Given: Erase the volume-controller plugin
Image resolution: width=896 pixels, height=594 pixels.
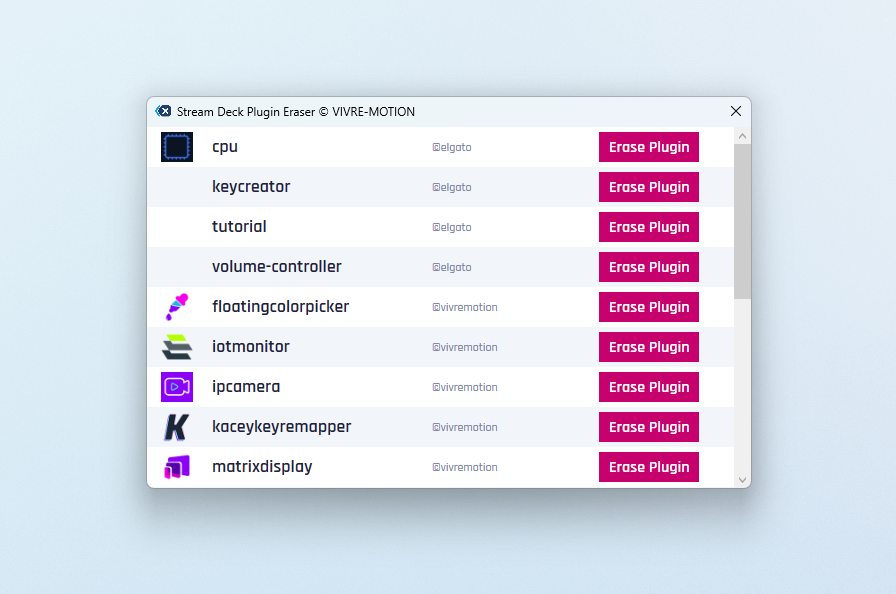Looking at the screenshot, I should click(648, 267).
